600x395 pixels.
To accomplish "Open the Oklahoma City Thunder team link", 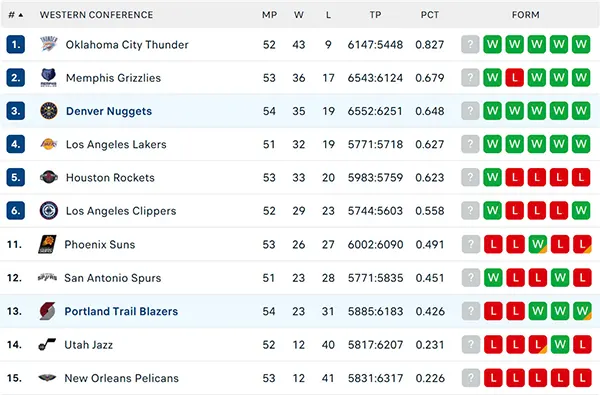I will pyautogui.click(x=127, y=45).
